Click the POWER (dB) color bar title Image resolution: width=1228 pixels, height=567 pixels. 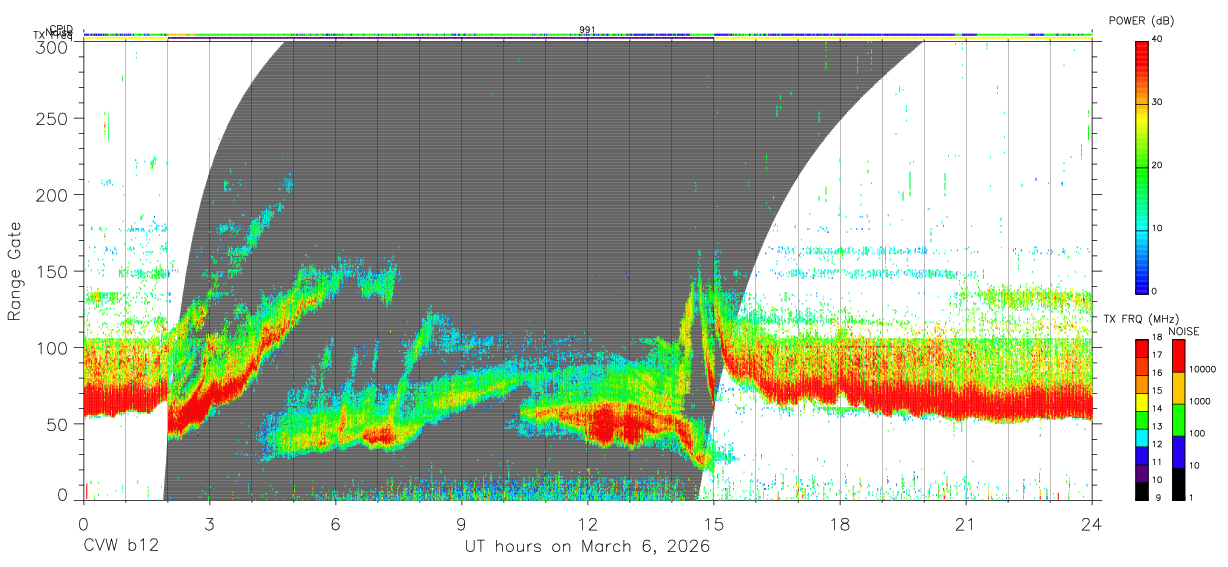click(1141, 21)
